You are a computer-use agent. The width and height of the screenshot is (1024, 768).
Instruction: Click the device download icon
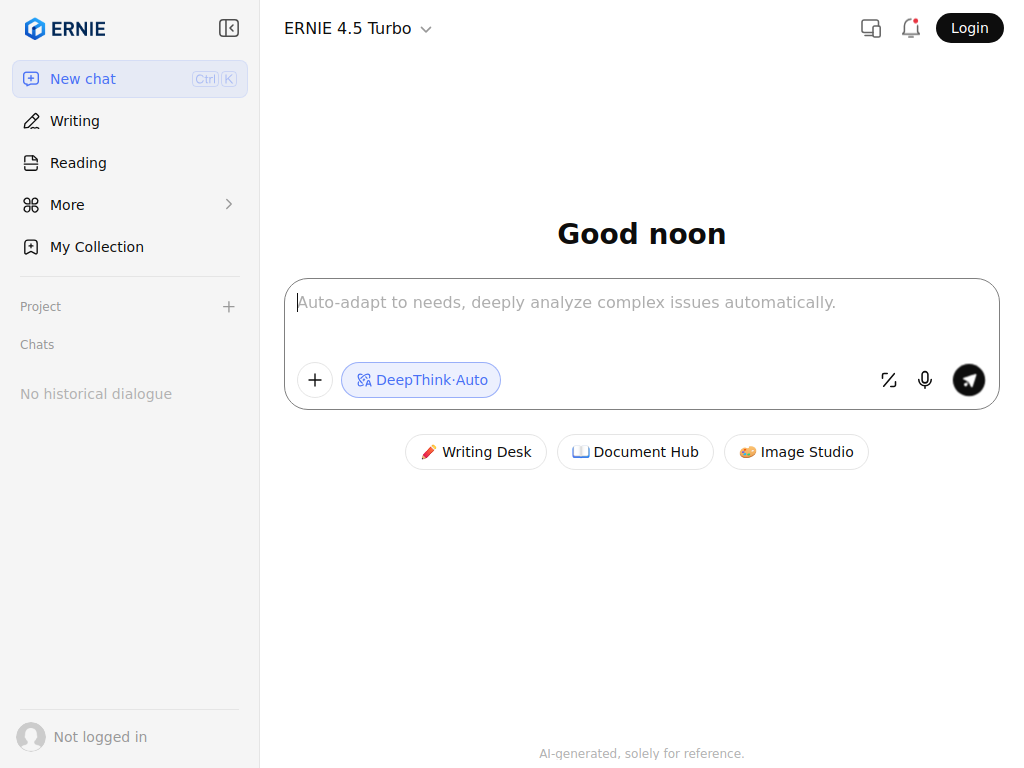click(x=871, y=28)
